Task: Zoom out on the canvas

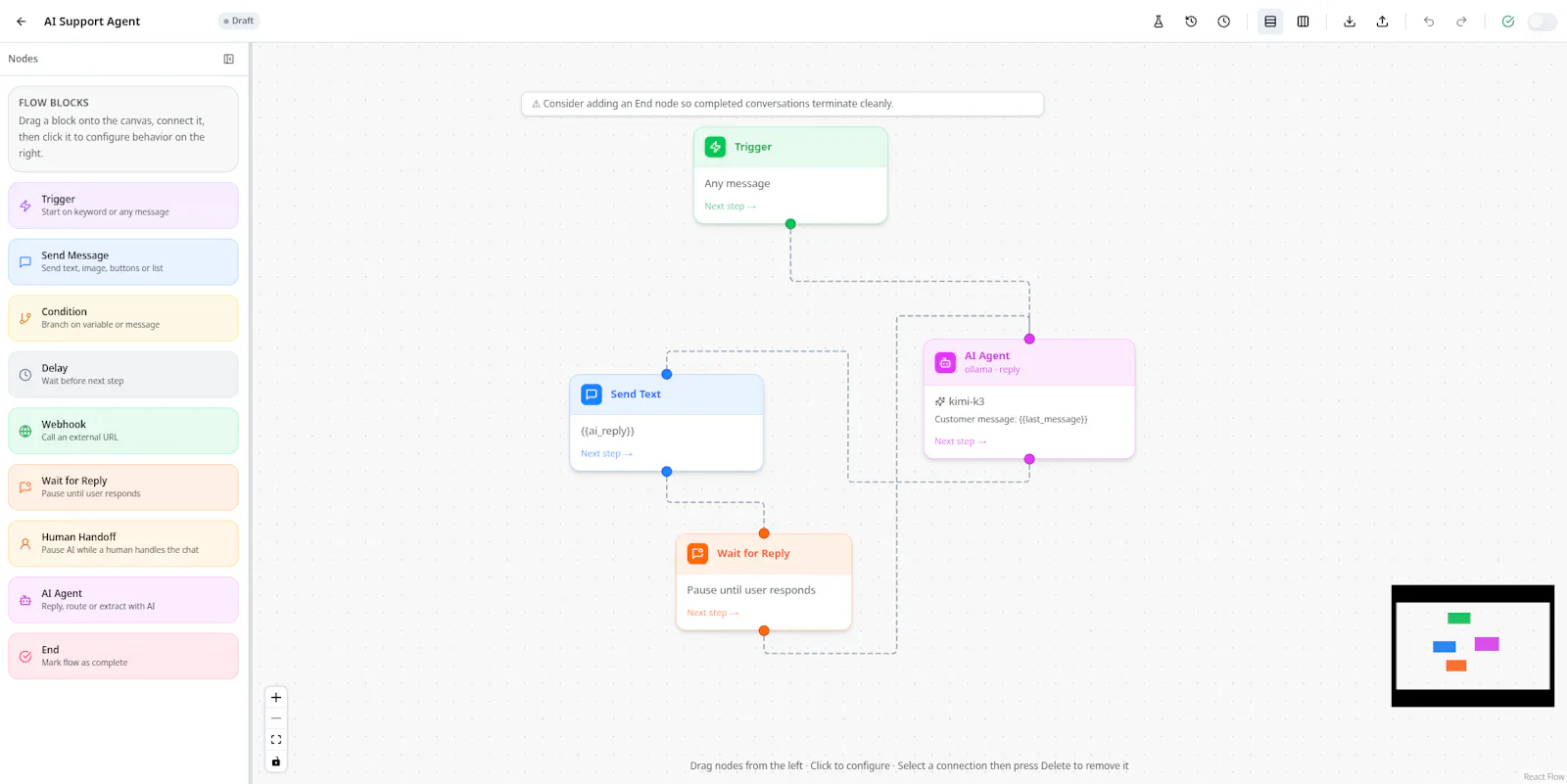Action: point(276,718)
